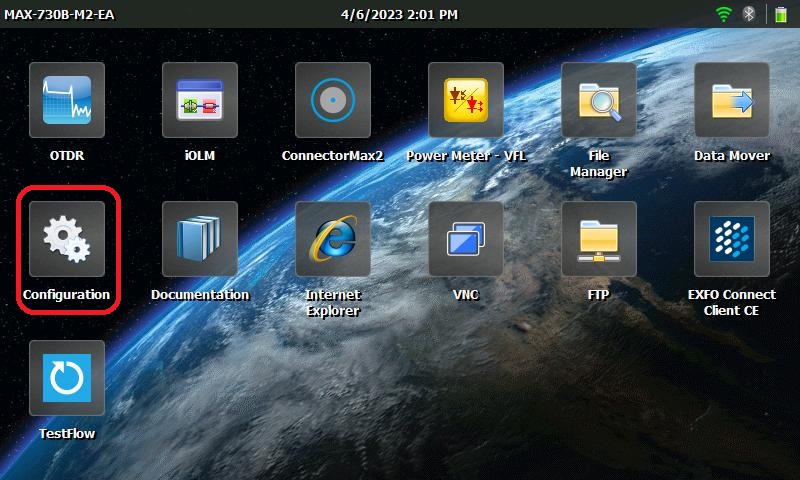This screenshot has height=480, width=800.
Task: Click the 'File Manager' text label
Action: (599, 164)
